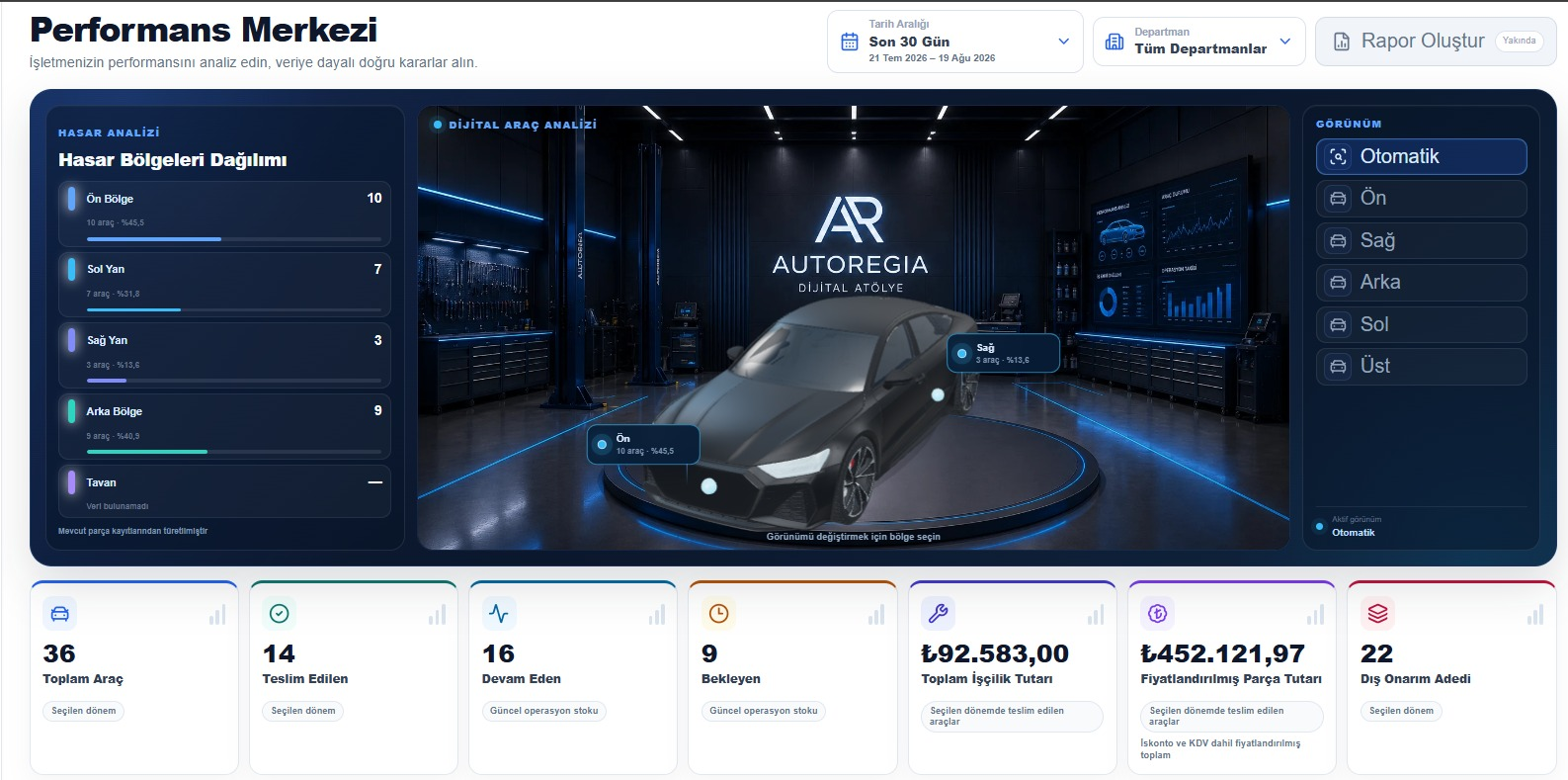Select the Arka Bölge damage row

[224, 427]
